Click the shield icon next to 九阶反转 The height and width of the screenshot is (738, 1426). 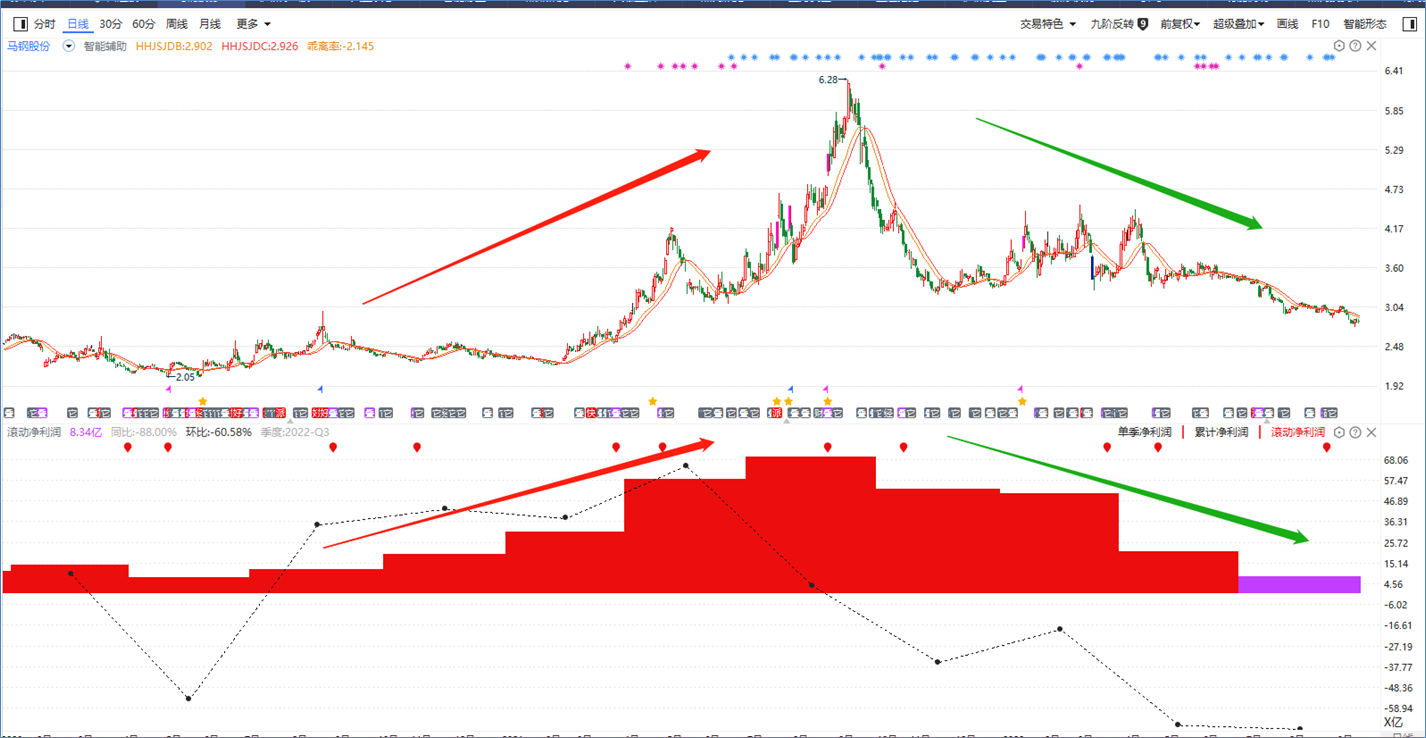point(1143,24)
